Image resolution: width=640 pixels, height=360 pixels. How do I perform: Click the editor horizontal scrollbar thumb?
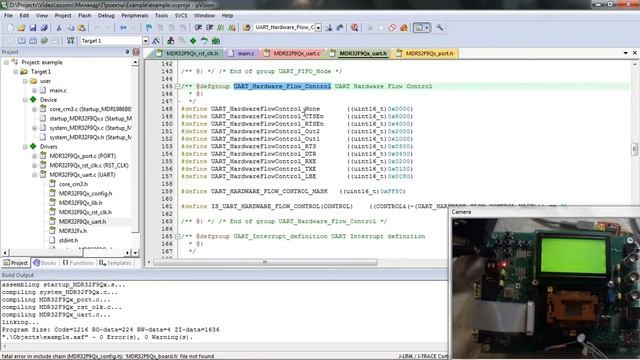(264, 262)
